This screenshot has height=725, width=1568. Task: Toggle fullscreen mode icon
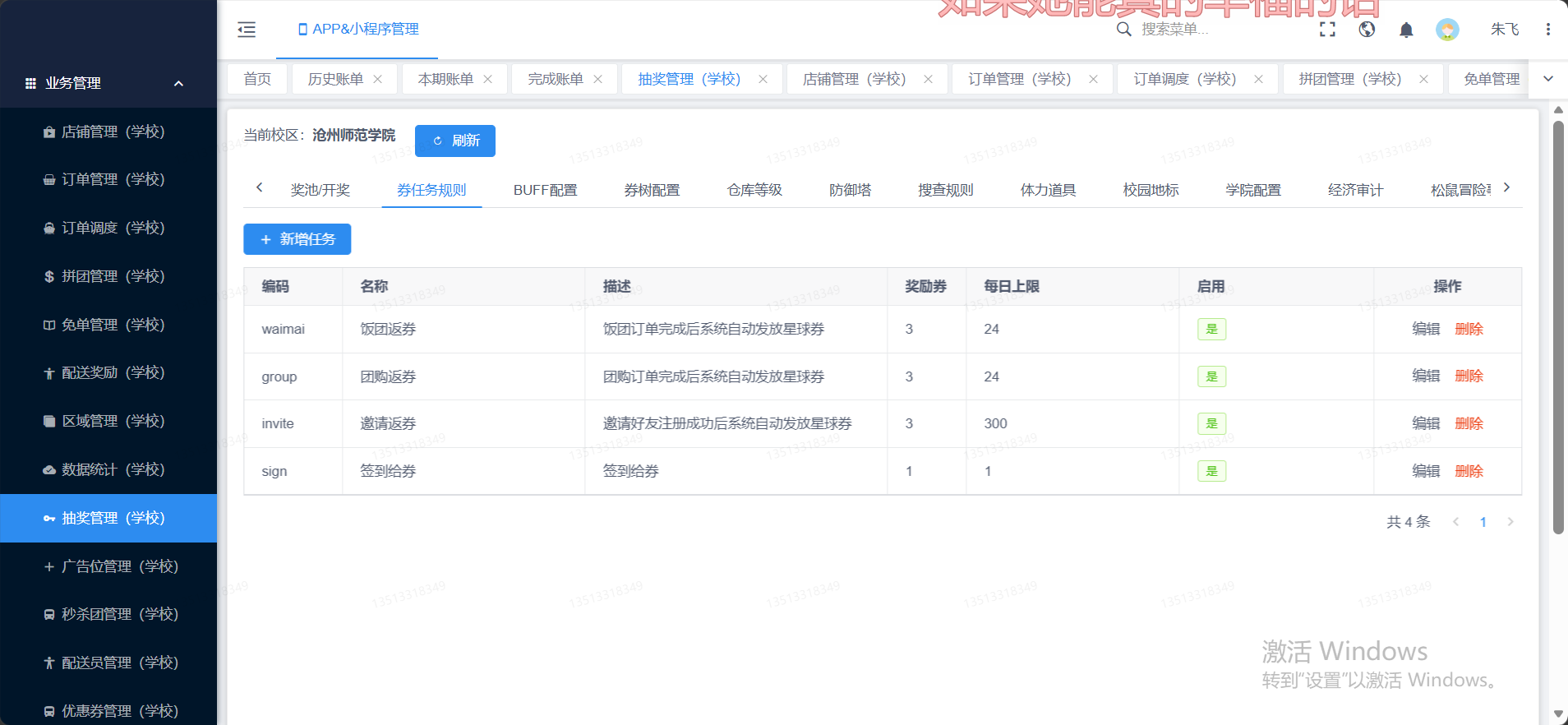pyautogui.click(x=1327, y=30)
